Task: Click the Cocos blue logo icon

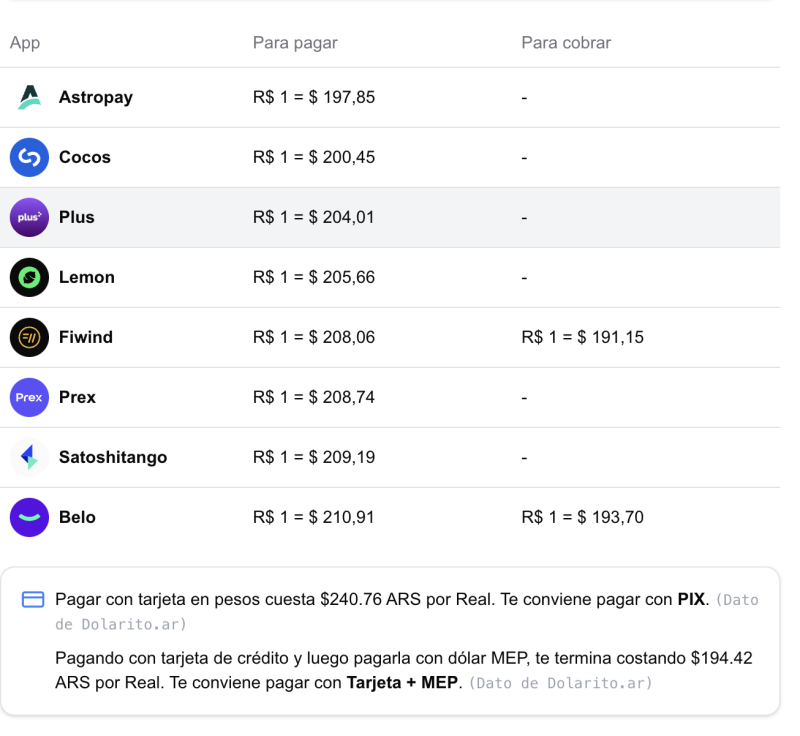Action: (x=29, y=157)
